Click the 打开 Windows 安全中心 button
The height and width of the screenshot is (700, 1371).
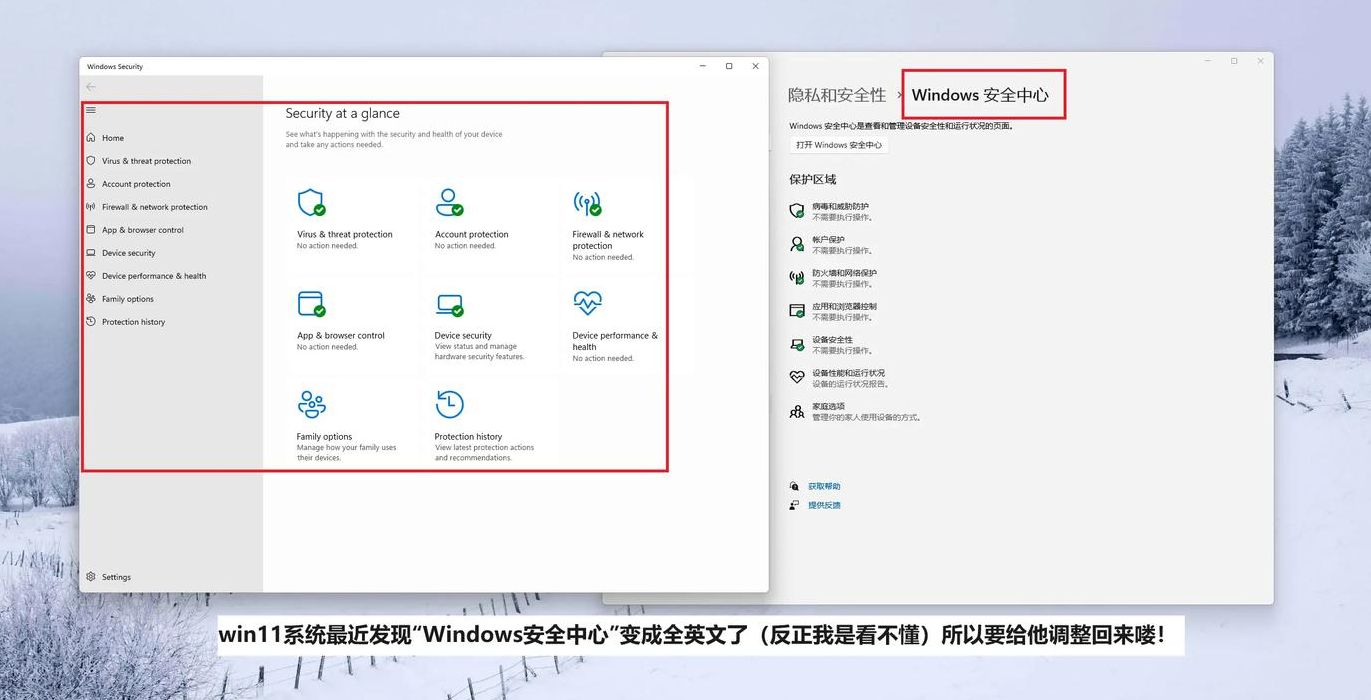click(x=839, y=145)
